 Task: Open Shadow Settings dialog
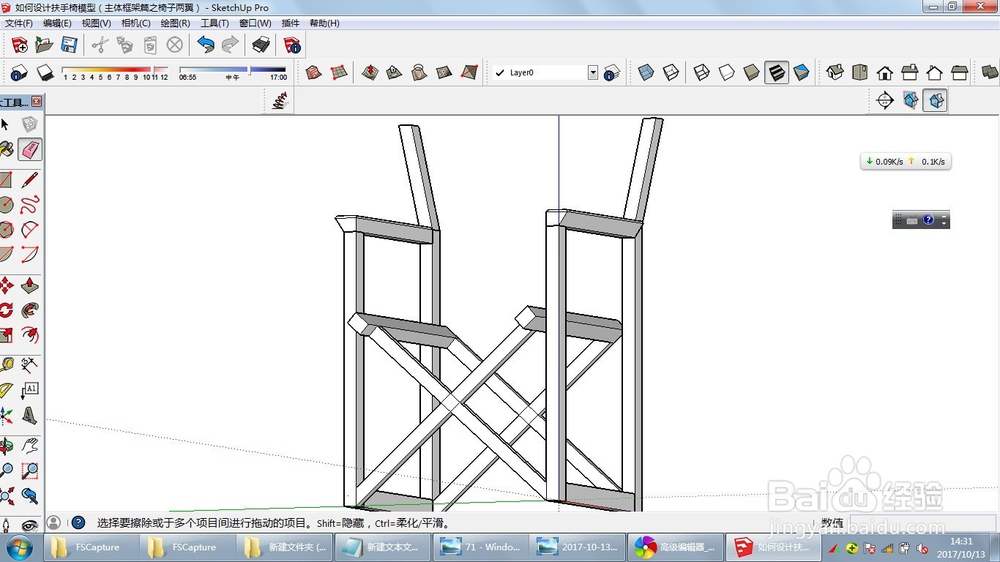click(x=19, y=73)
